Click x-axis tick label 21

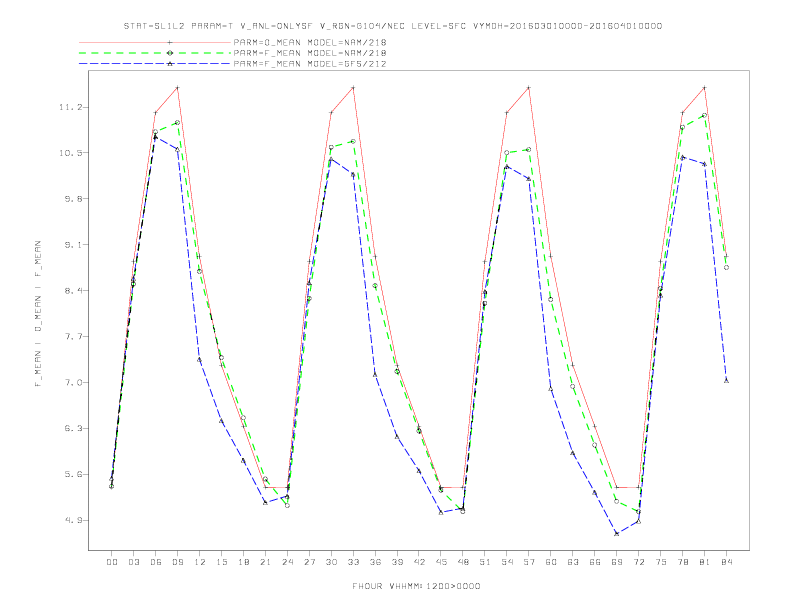tap(265, 562)
